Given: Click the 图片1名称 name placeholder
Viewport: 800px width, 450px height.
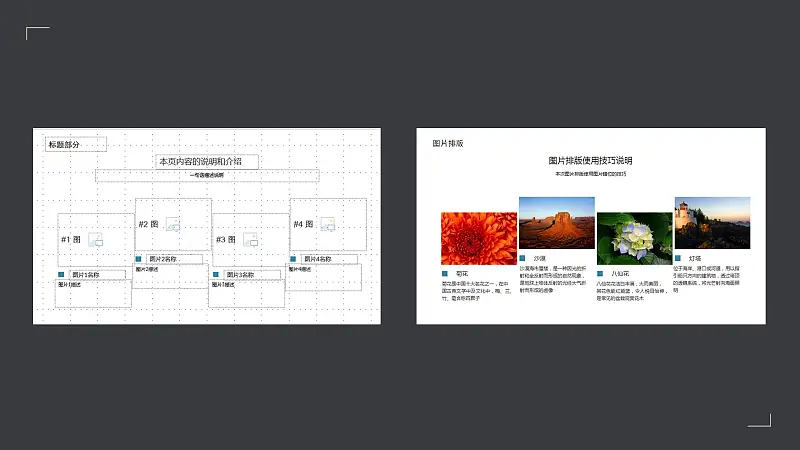Looking at the screenshot, I should 97,275.
